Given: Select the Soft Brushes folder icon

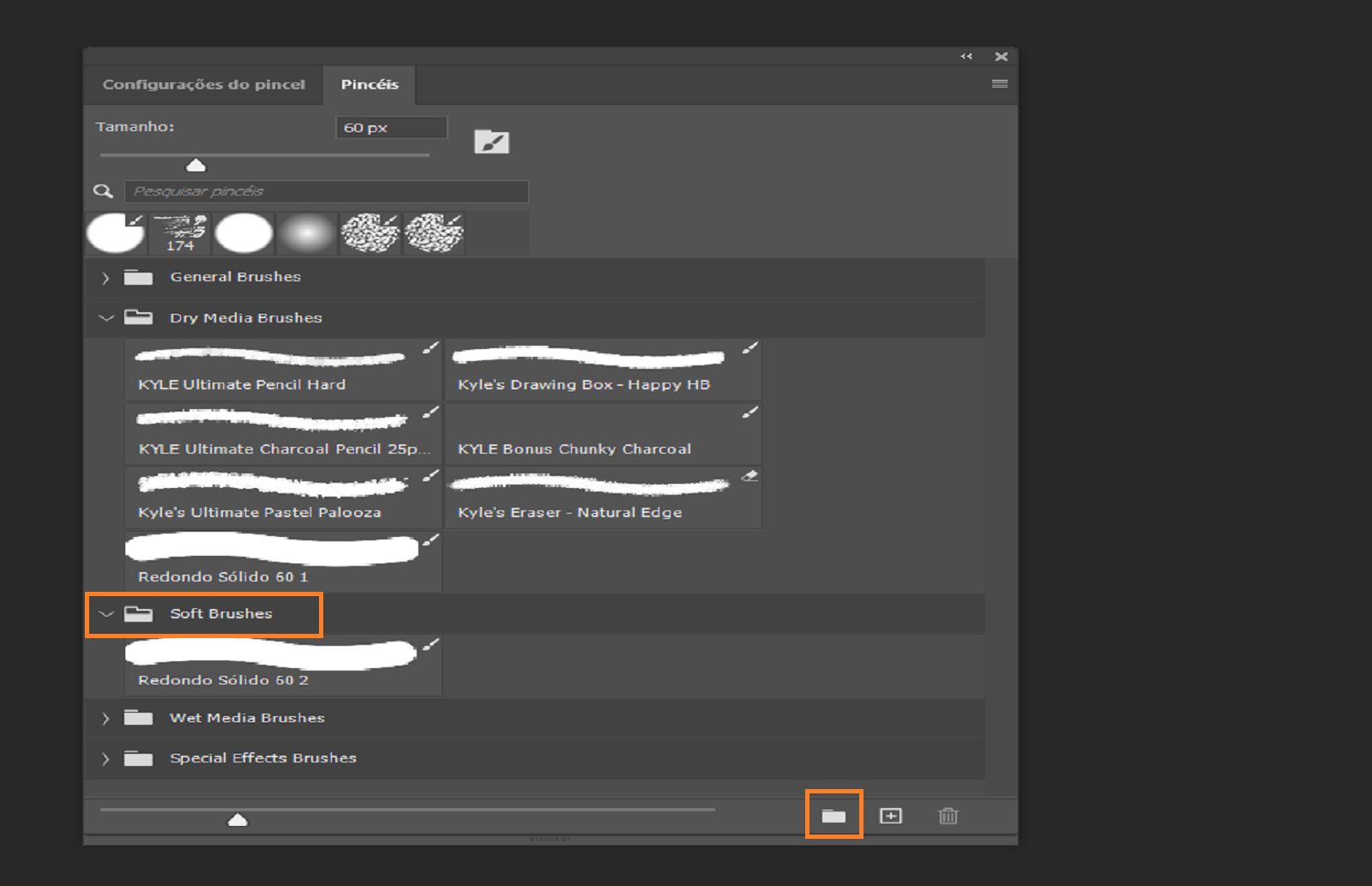Looking at the screenshot, I should pos(138,613).
